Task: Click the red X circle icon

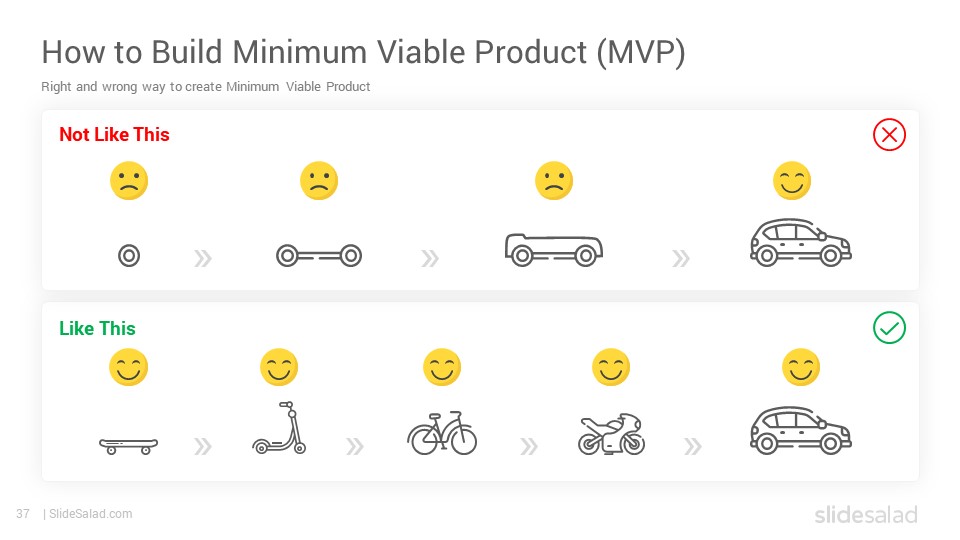Action: tap(889, 135)
